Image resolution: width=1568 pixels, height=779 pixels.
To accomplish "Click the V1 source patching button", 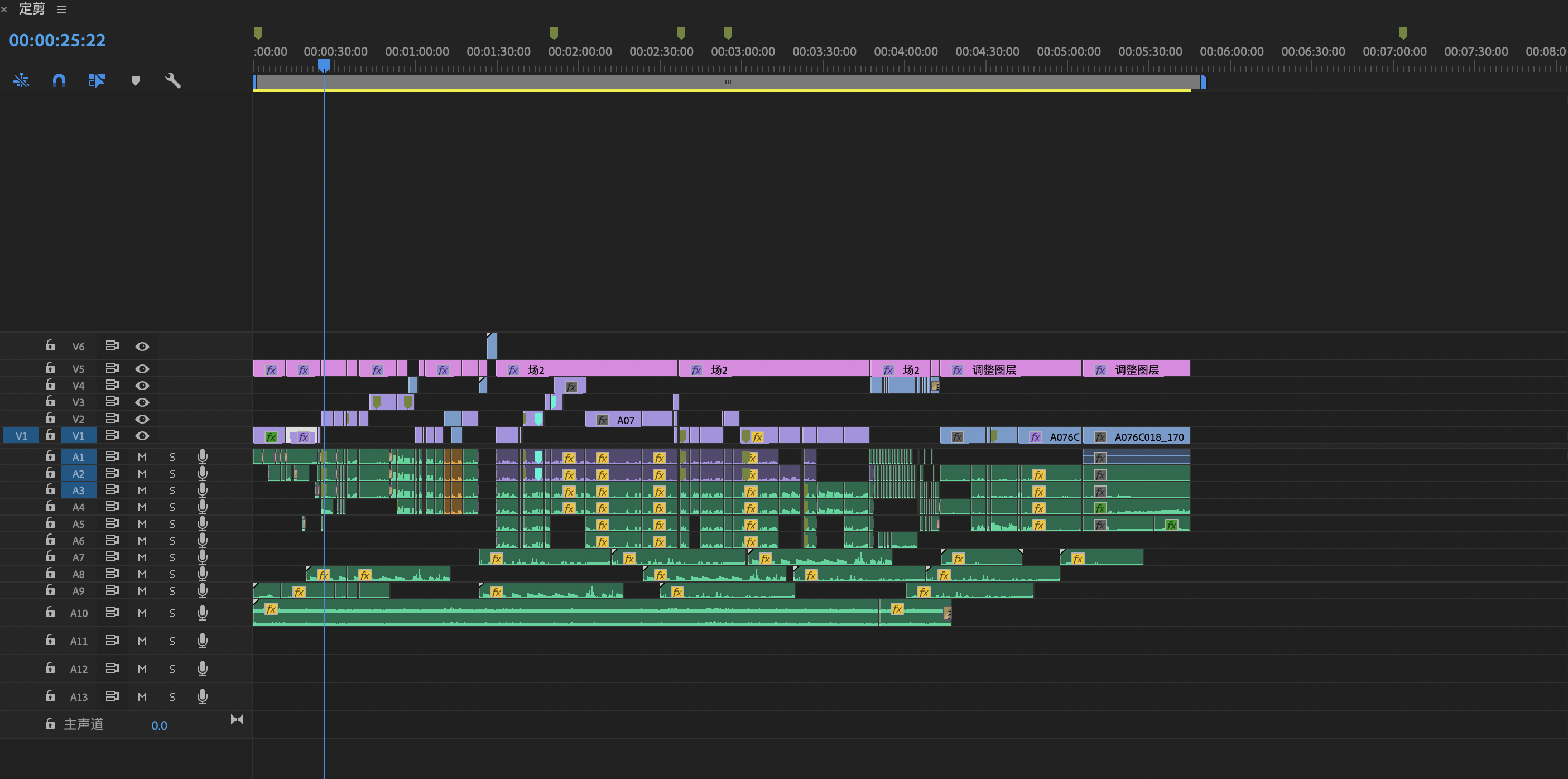I will coord(21,436).
